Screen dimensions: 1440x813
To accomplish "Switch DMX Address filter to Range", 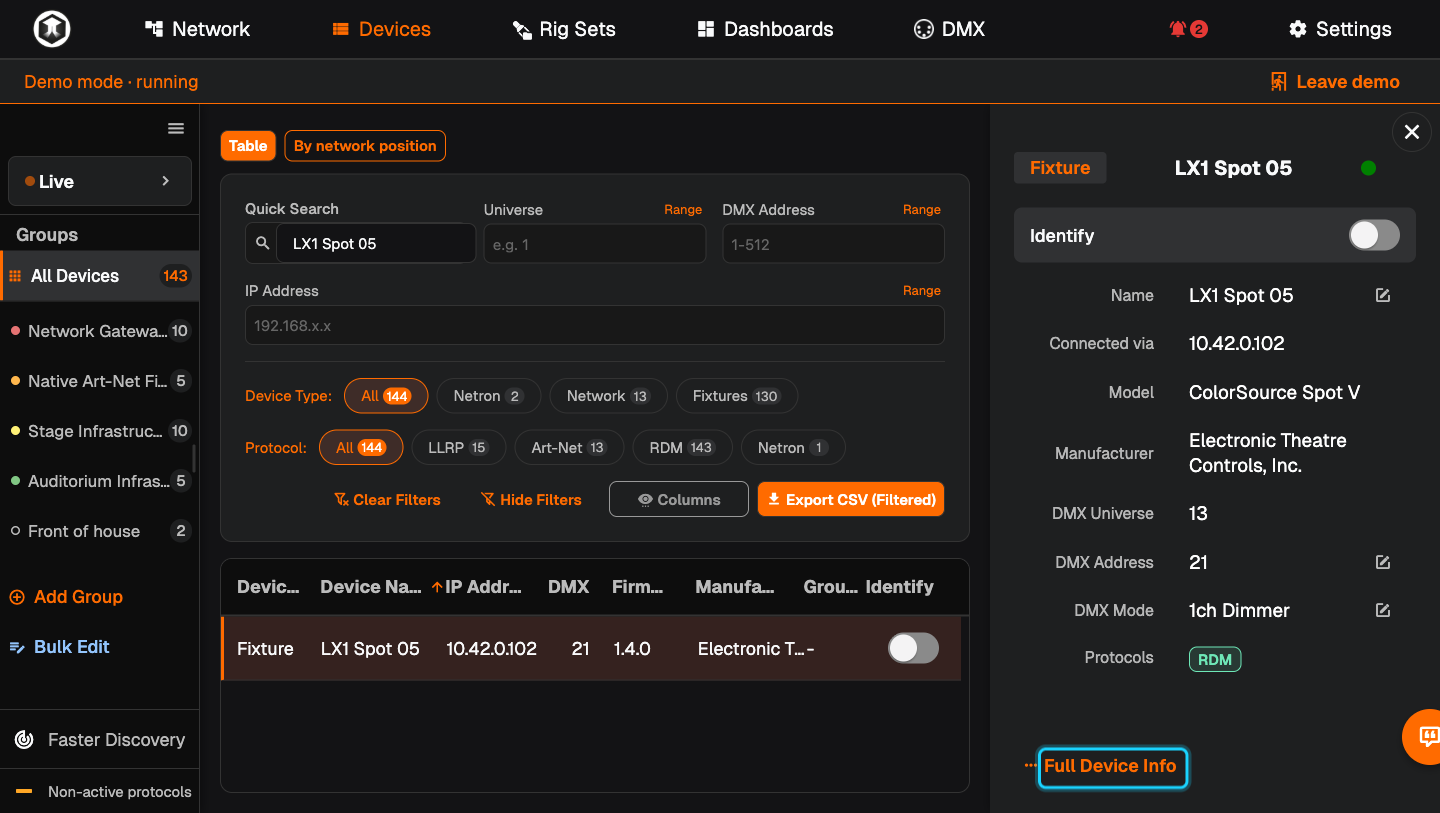I will (x=921, y=210).
